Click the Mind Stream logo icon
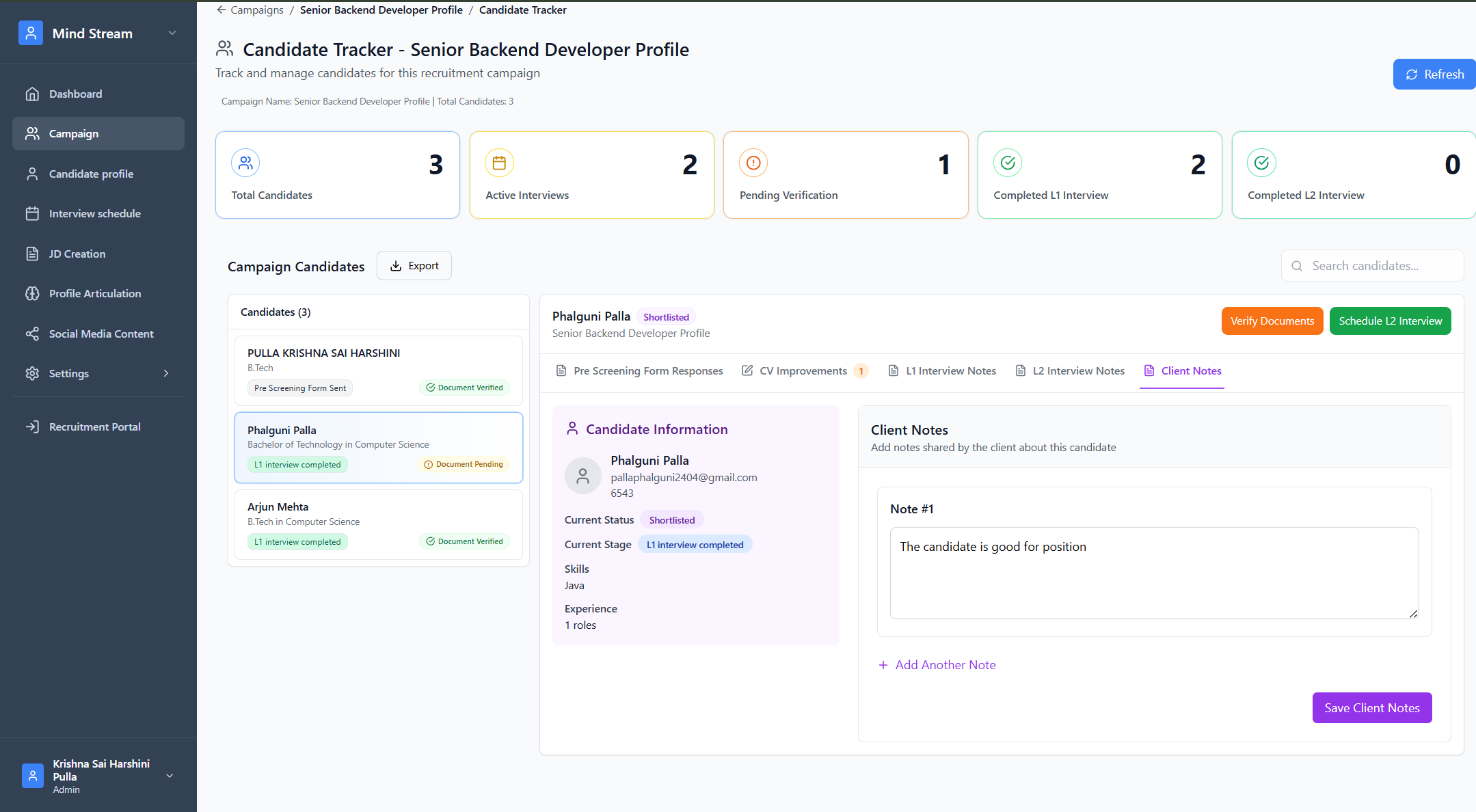The height and width of the screenshot is (812, 1476). point(31,33)
